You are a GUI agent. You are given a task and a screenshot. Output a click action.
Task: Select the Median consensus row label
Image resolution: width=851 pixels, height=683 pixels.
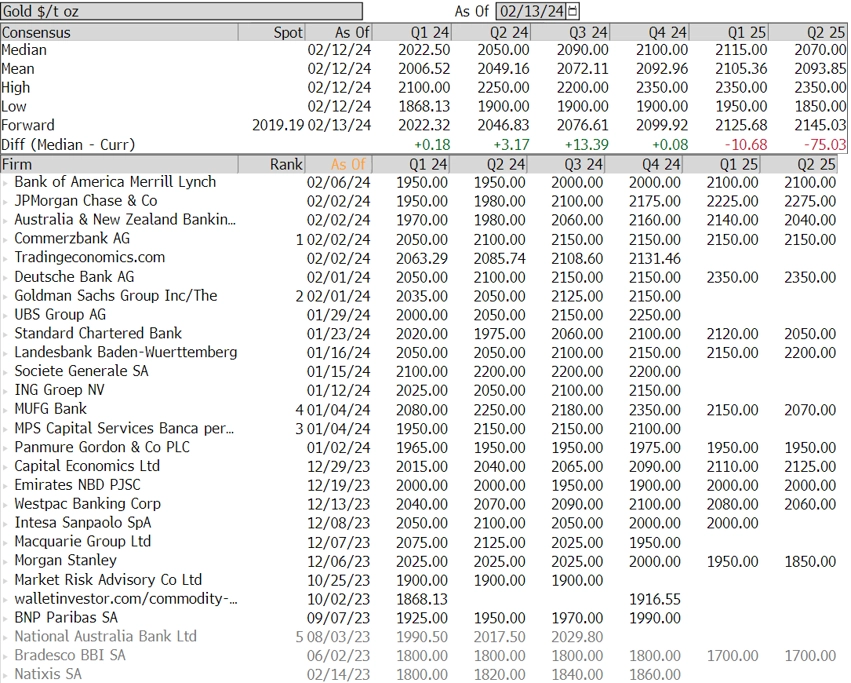click(x=24, y=50)
